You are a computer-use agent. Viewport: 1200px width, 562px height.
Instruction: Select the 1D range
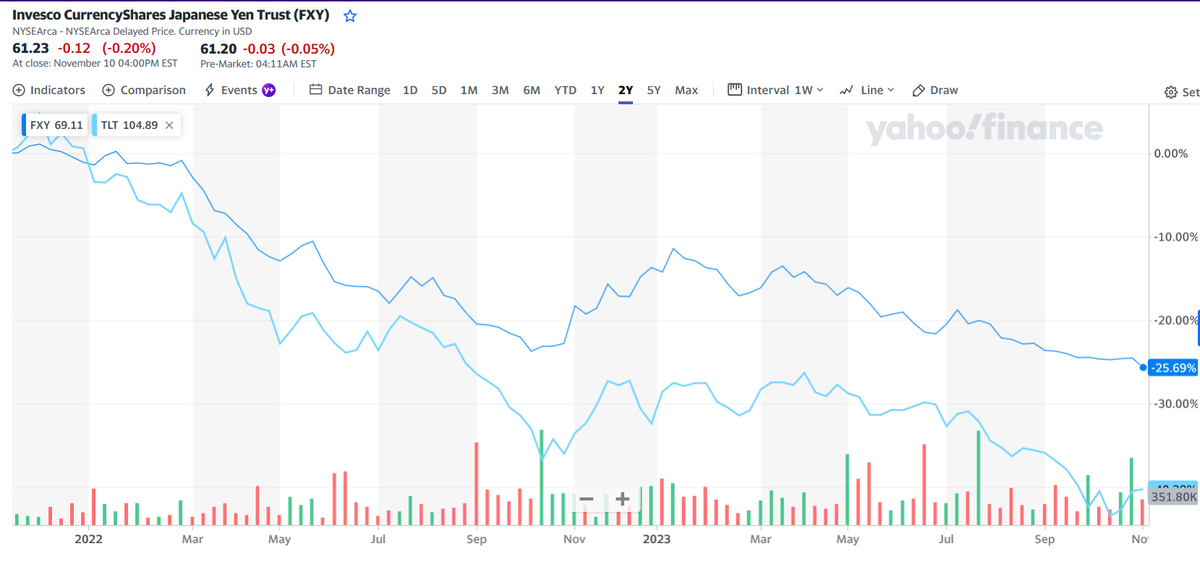pos(410,90)
